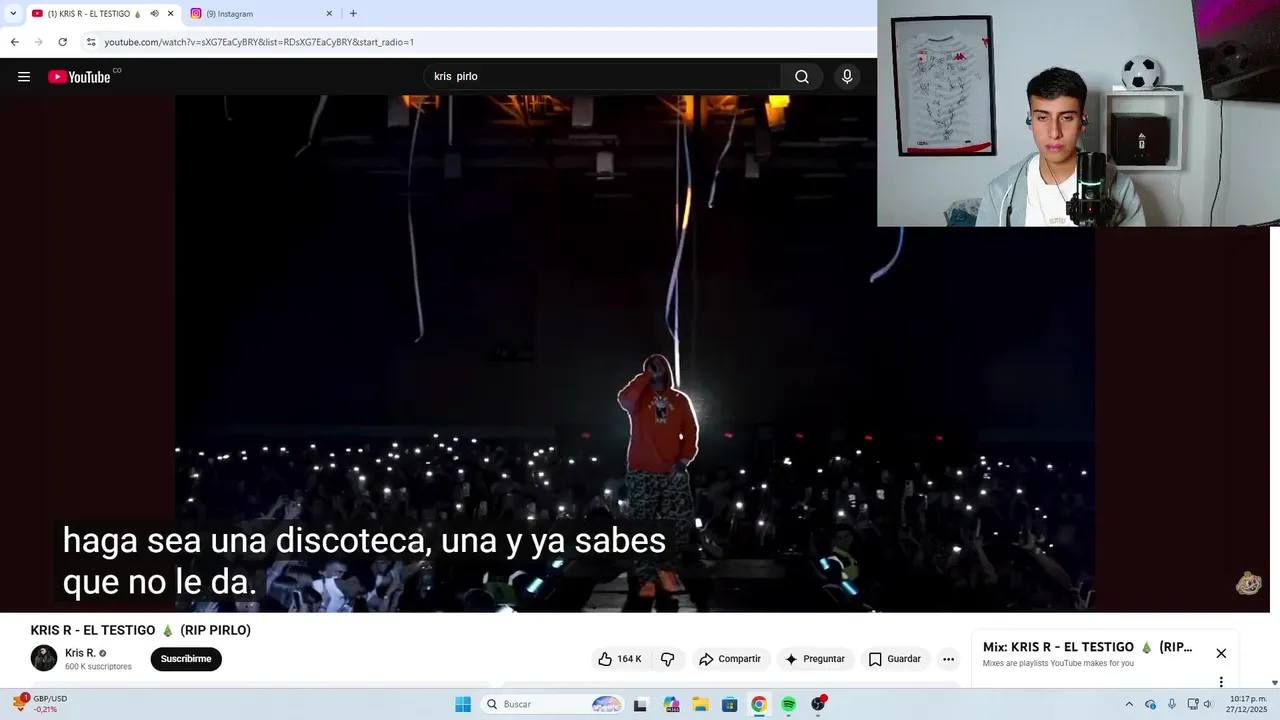Open the tab search dropdown arrow
Viewport: 1280px width, 720px height.
click(x=13, y=14)
